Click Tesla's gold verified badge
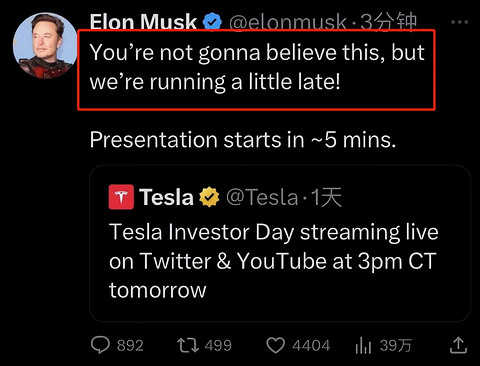480x366 pixels. click(209, 197)
